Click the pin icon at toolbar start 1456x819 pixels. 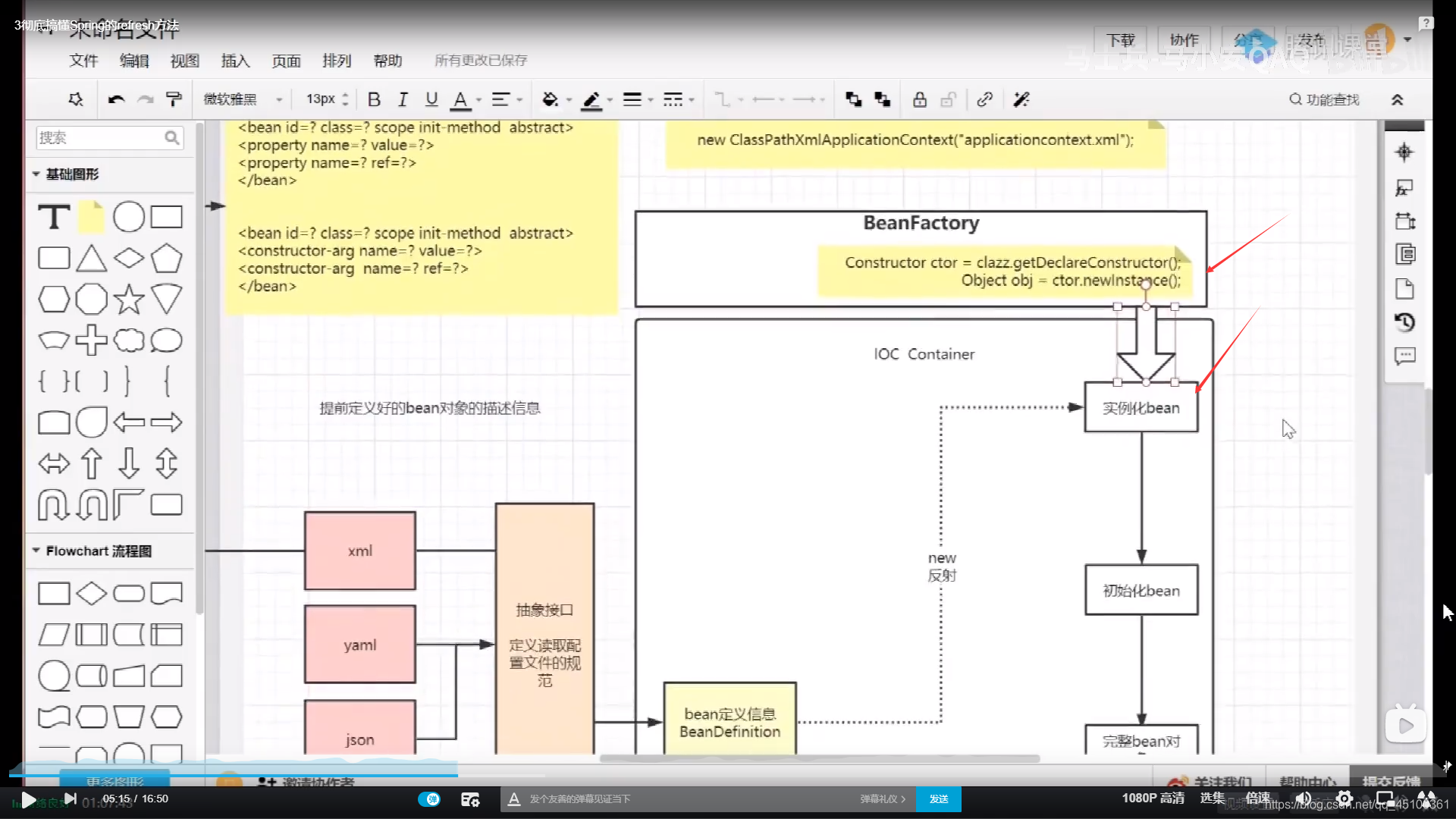[76, 99]
